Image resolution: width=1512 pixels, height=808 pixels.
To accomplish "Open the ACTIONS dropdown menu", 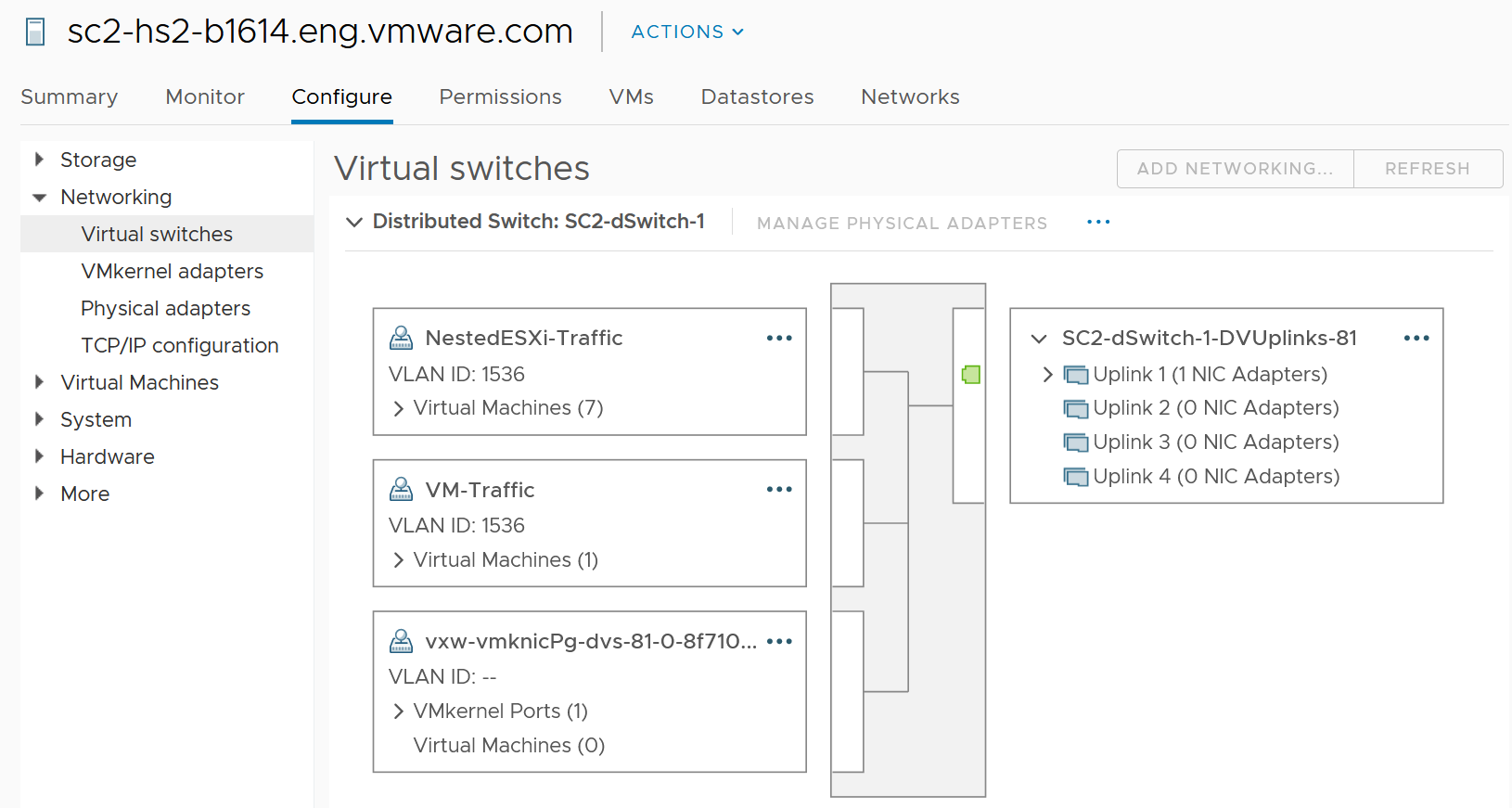I will [x=687, y=32].
